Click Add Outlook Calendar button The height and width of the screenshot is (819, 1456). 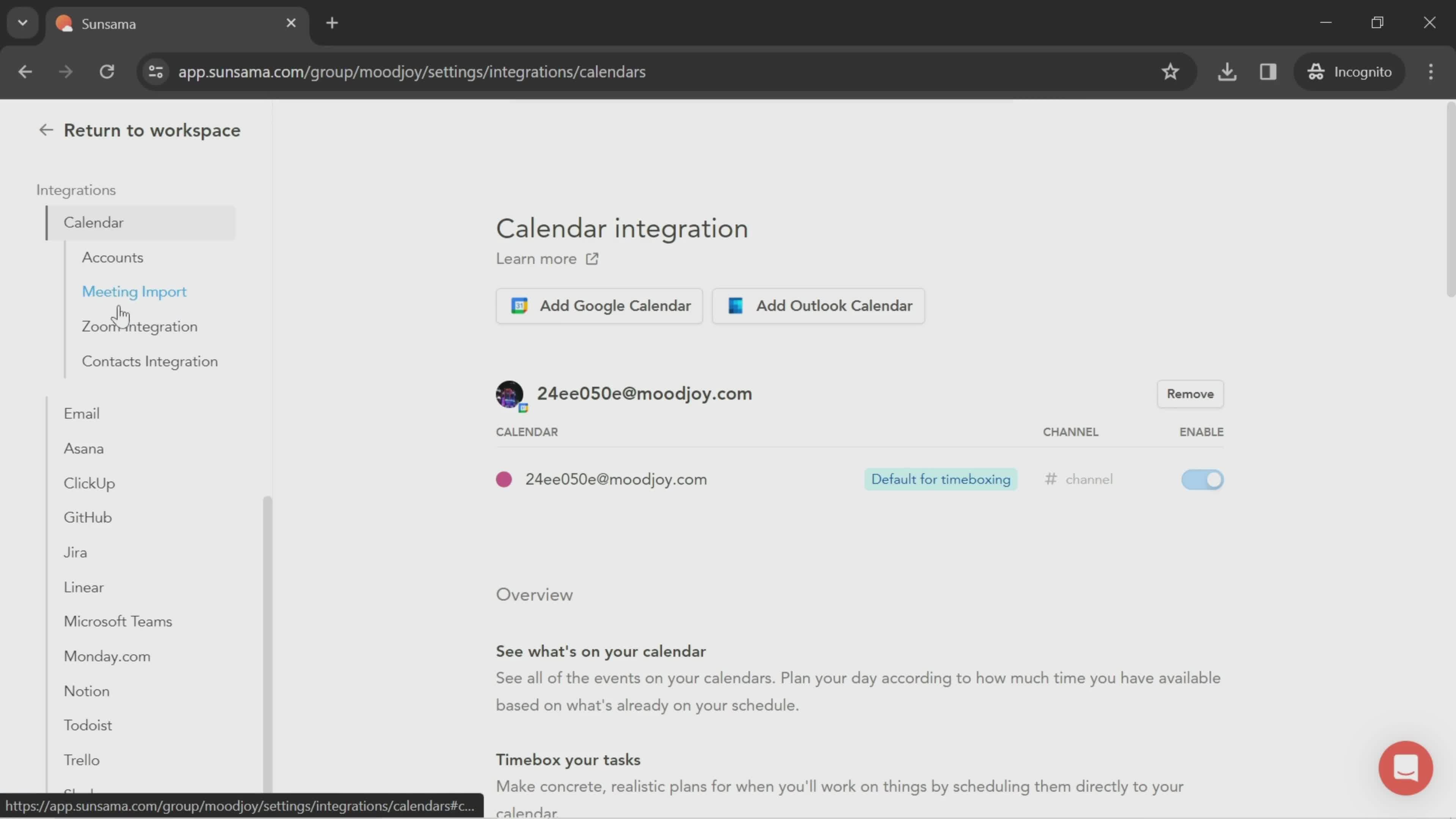818,306
